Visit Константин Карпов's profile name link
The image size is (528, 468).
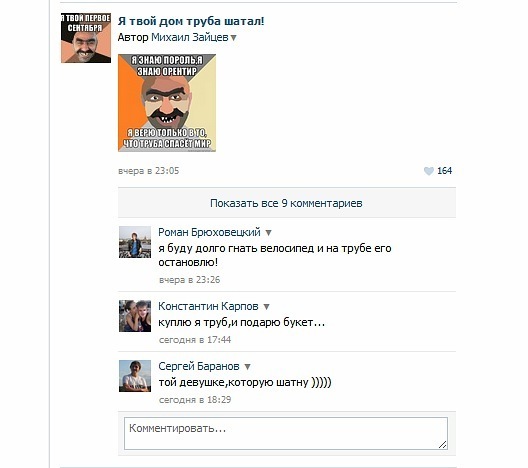[208, 306]
